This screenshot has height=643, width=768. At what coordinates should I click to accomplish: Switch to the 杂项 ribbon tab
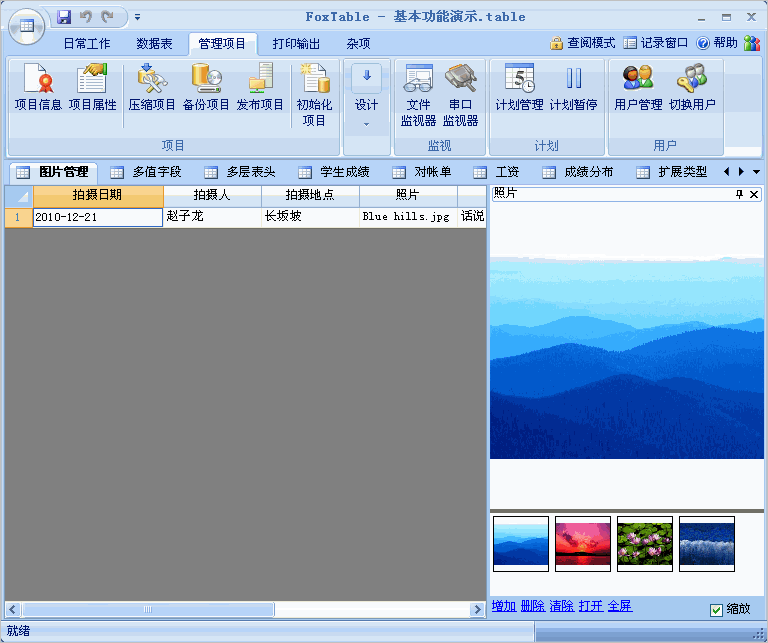(x=358, y=44)
